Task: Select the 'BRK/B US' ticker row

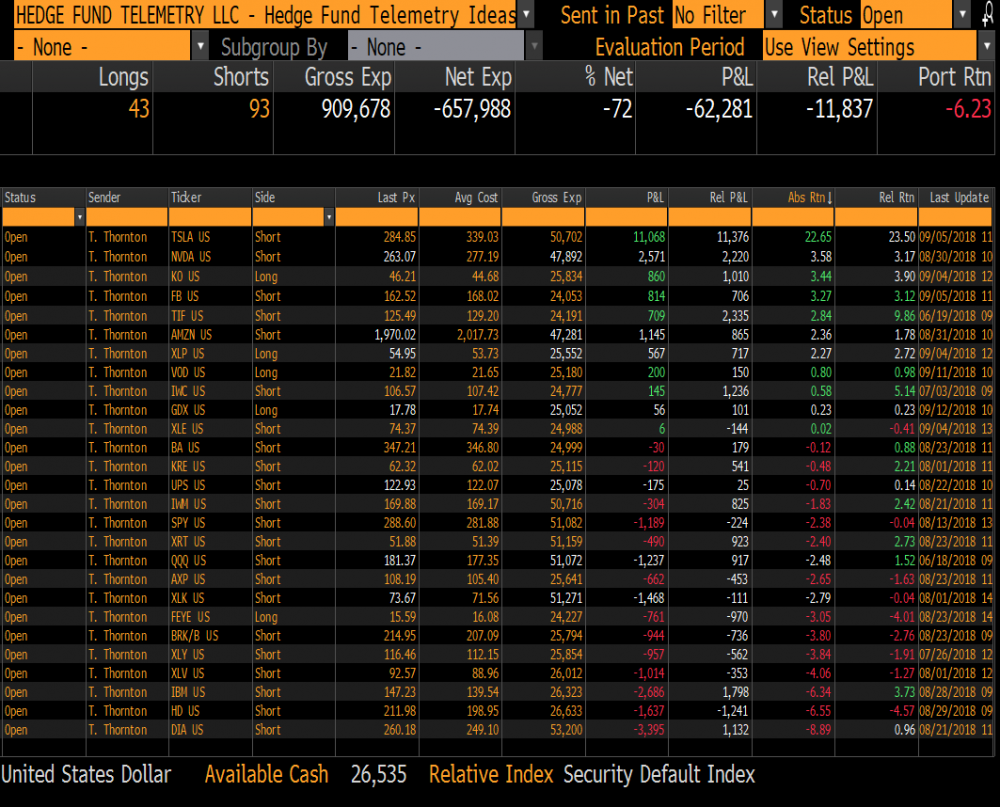Action: click(x=497, y=635)
